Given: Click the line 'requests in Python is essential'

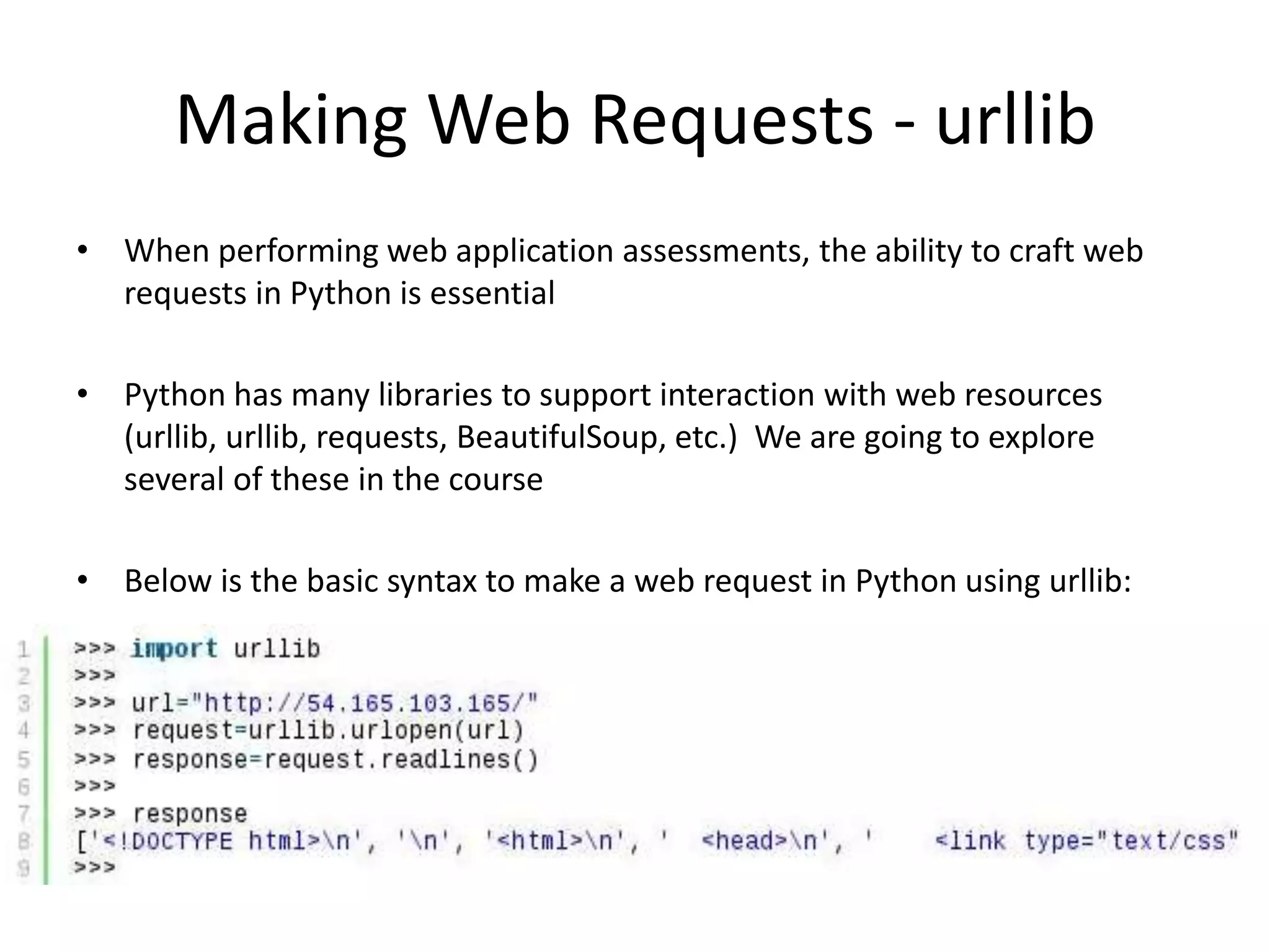Looking at the screenshot, I should coord(339,293).
